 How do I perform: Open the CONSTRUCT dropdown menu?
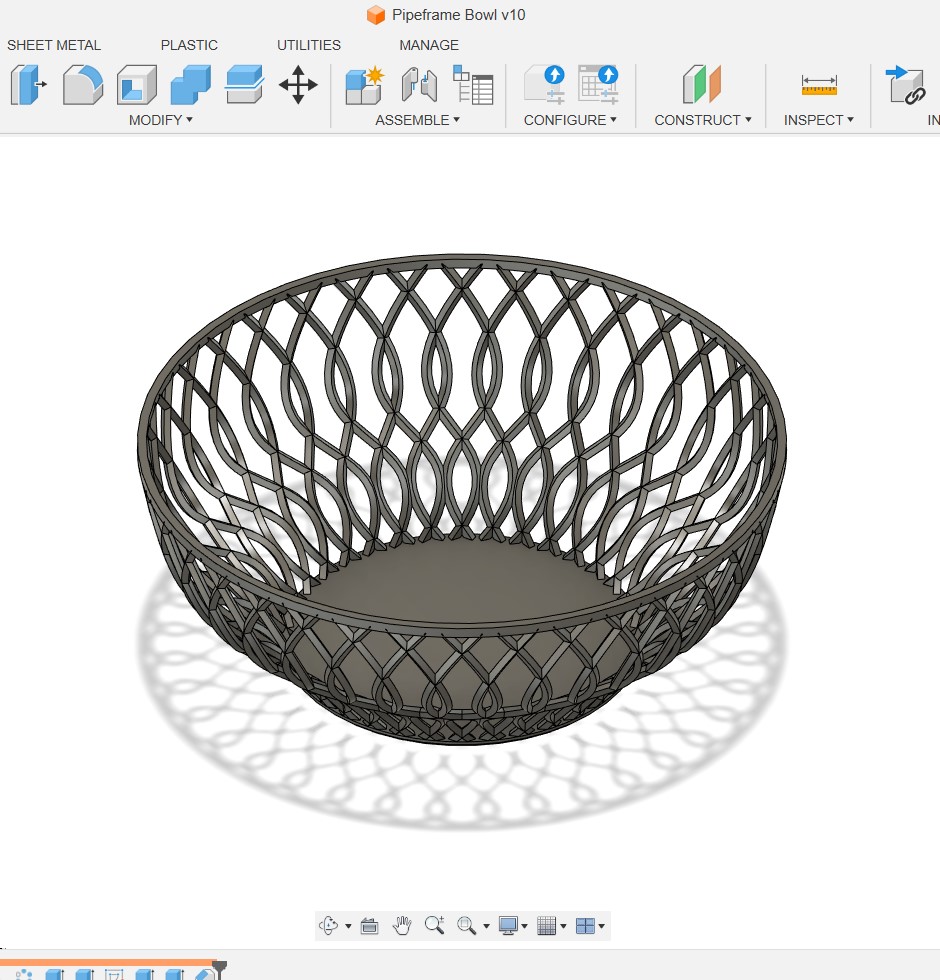point(702,120)
